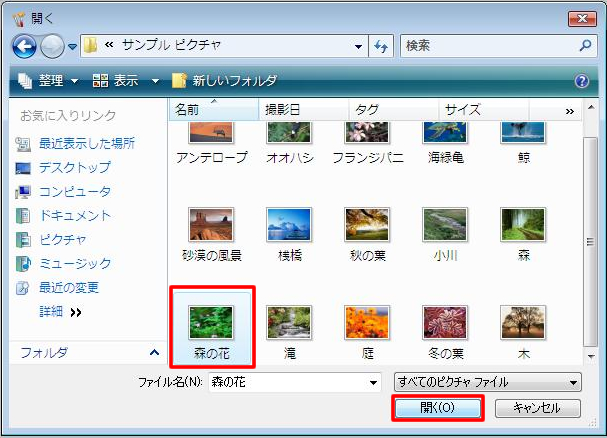Open コンピュータ in favorite links

74,191
